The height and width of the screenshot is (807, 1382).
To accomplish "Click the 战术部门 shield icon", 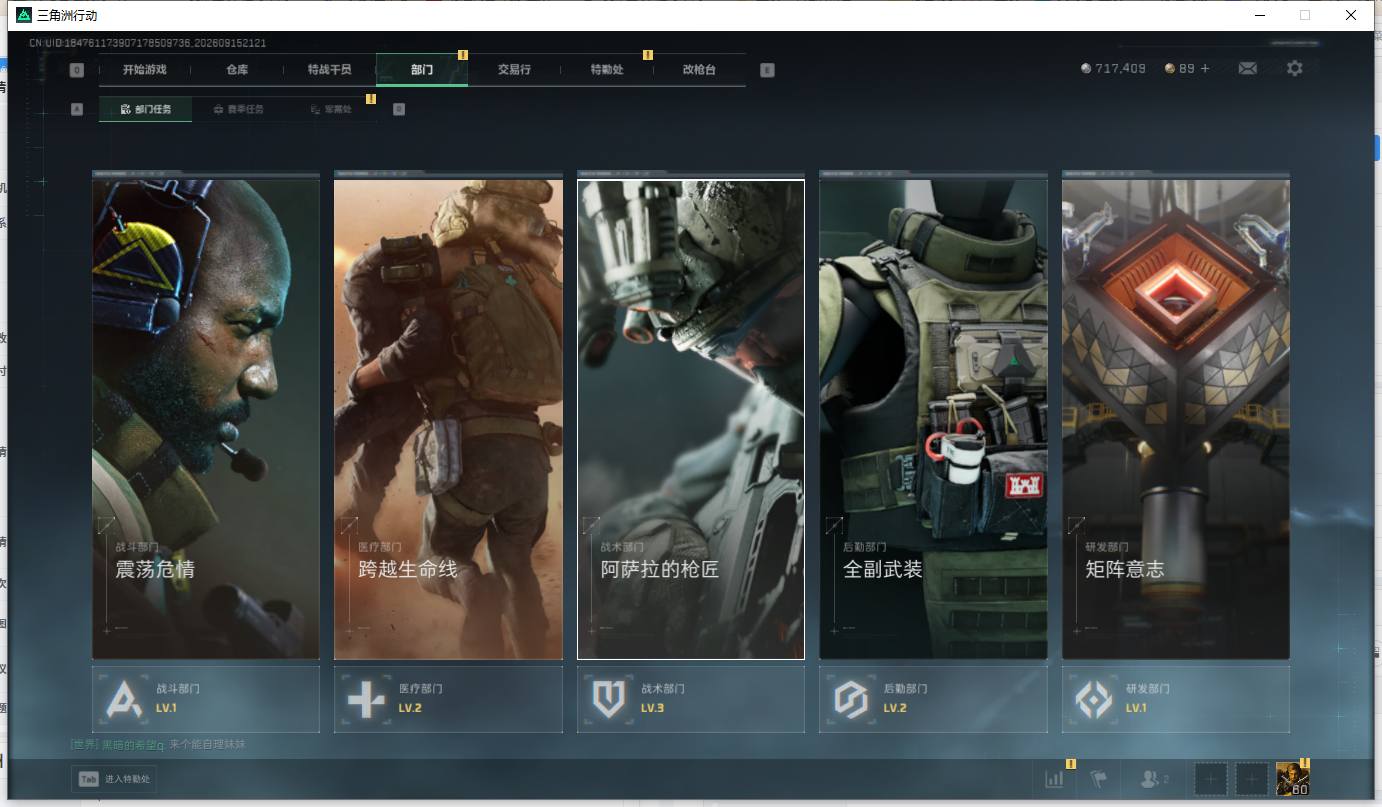I will 609,699.
